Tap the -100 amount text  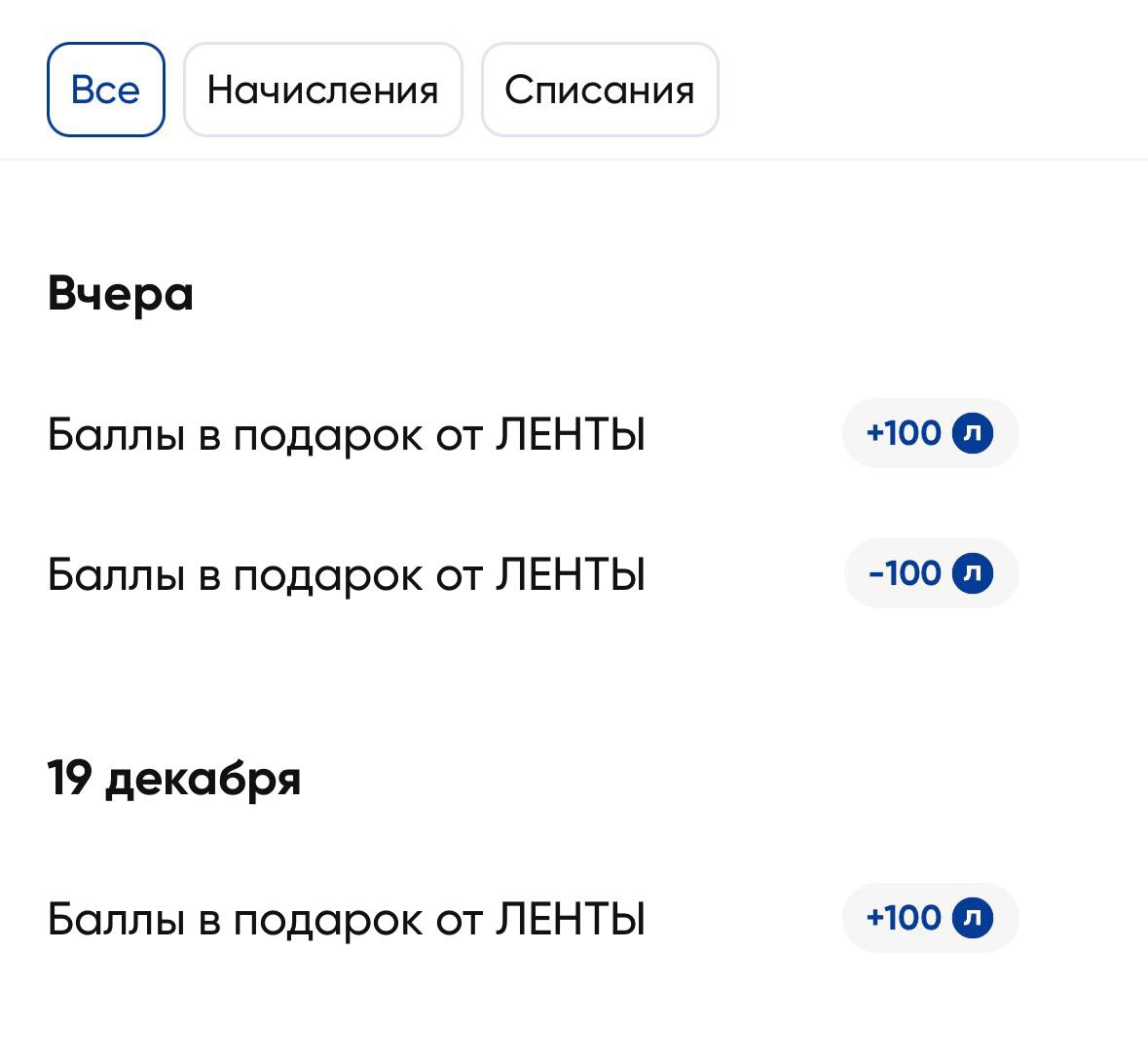[905, 573]
